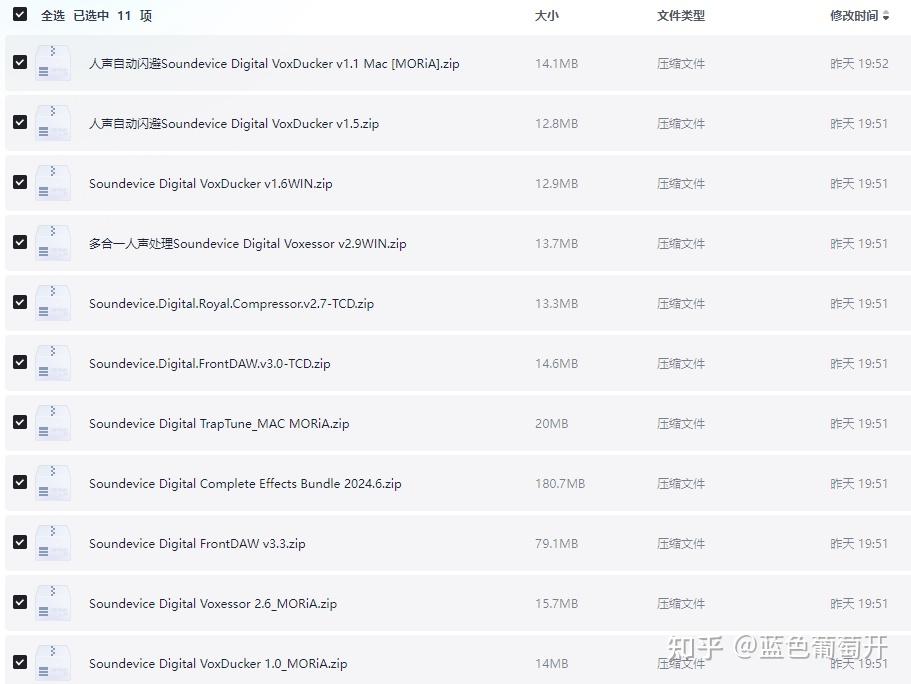Open Soundevice Digital Complete Effects Bundle 2024.6.zip
The image size is (911, 684).
click(x=246, y=483)
